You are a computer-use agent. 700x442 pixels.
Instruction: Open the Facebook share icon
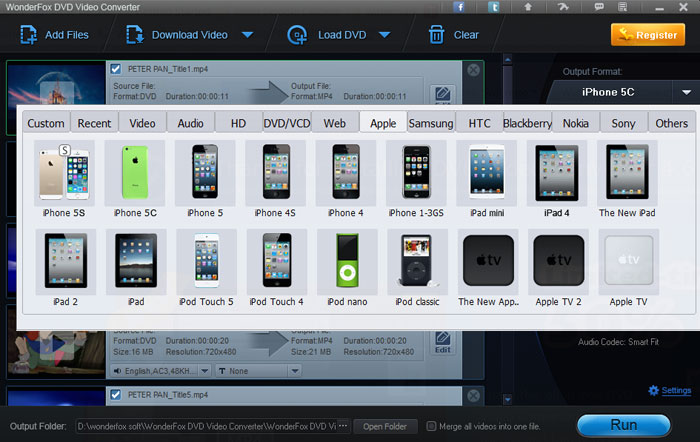click(x=459, y=7)
